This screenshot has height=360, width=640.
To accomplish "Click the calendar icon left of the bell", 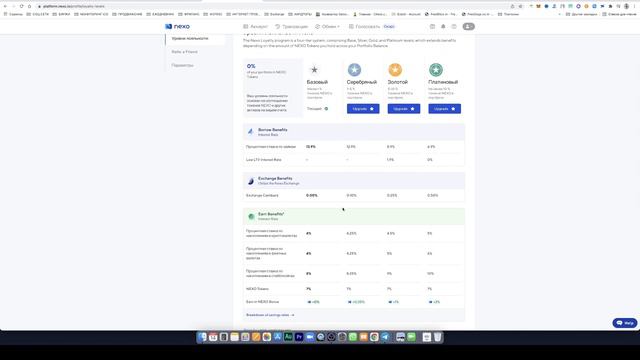I will pos(432,27).
